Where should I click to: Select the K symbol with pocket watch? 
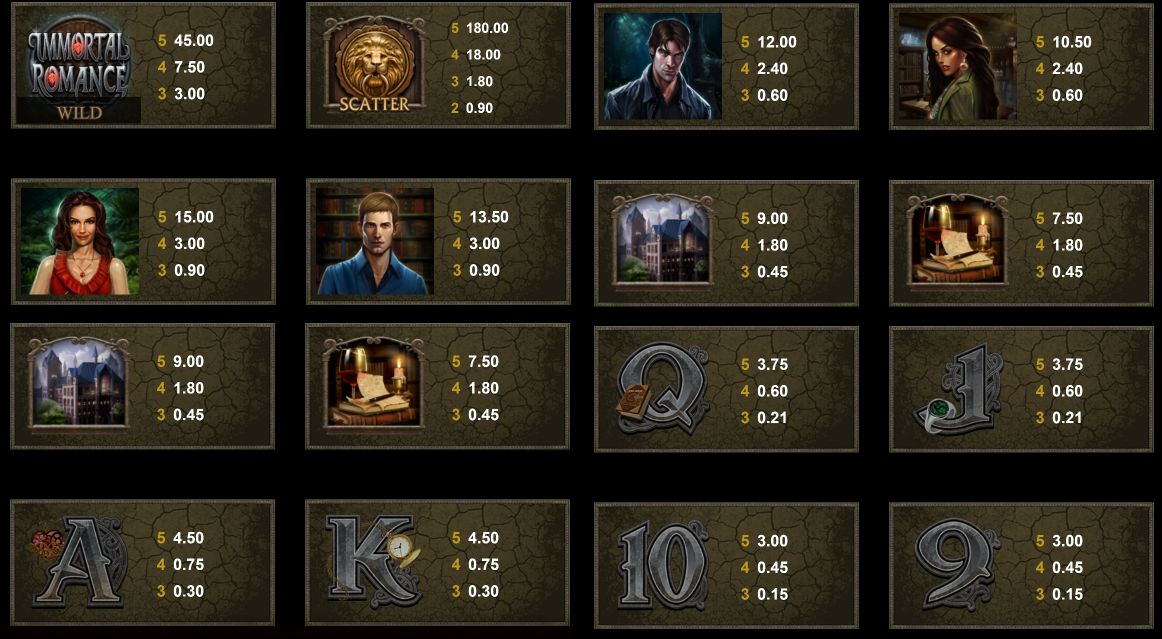374,561
